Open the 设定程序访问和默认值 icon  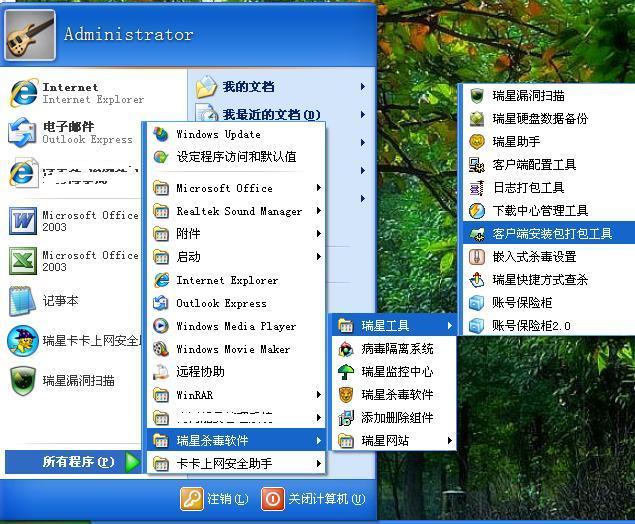(x=161, y=157)
